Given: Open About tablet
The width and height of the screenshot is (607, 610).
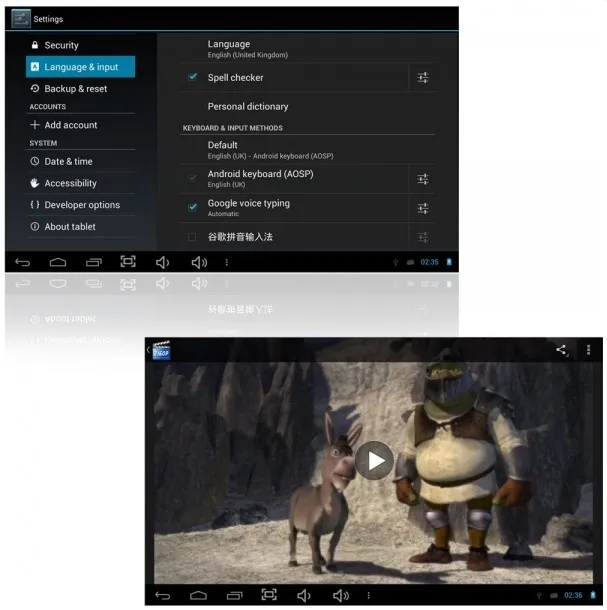Looking at the screenshot, I should (x=81, y=227).
